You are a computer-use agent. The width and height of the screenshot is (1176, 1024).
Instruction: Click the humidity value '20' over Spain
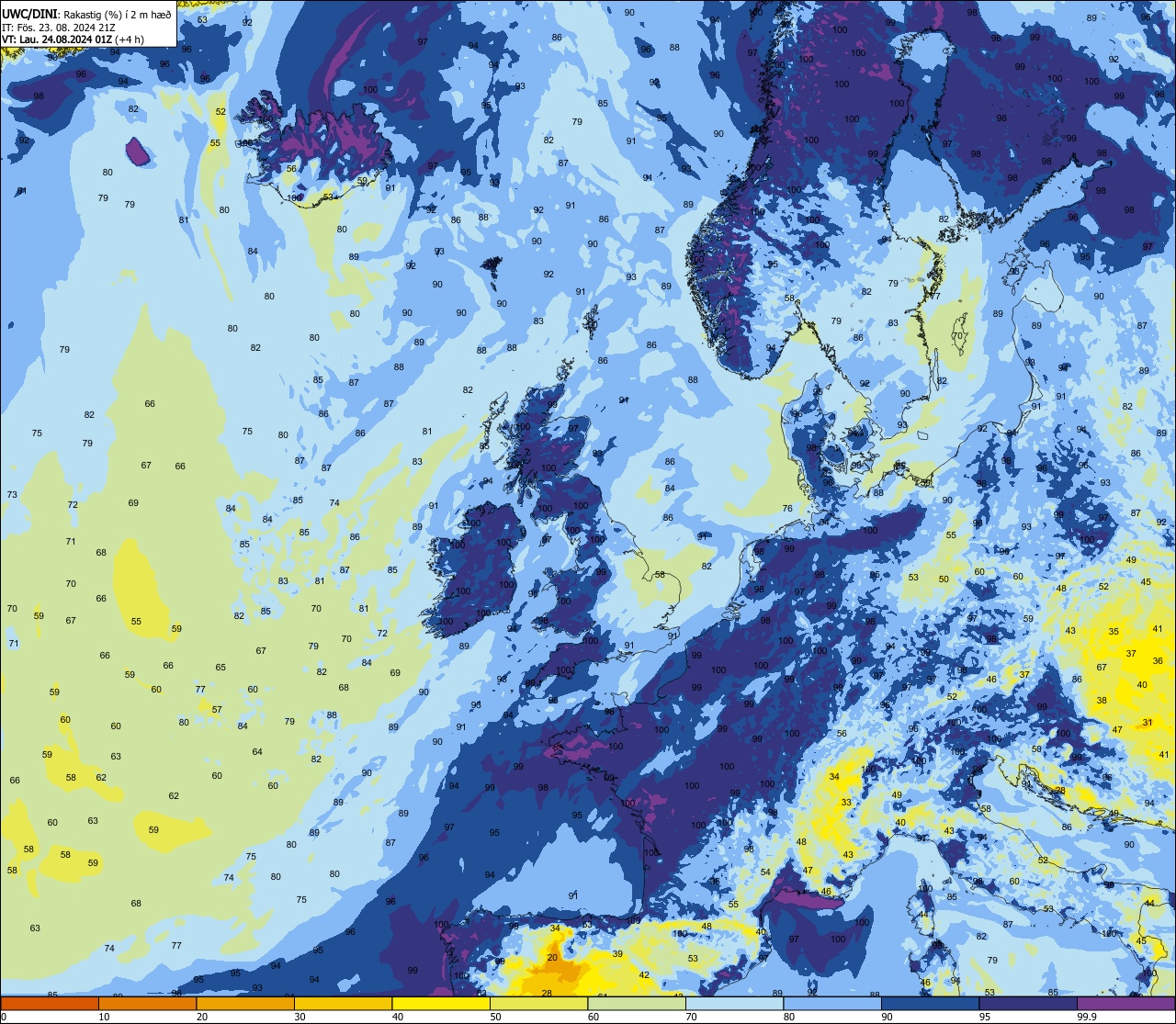[x=552, y=958]
